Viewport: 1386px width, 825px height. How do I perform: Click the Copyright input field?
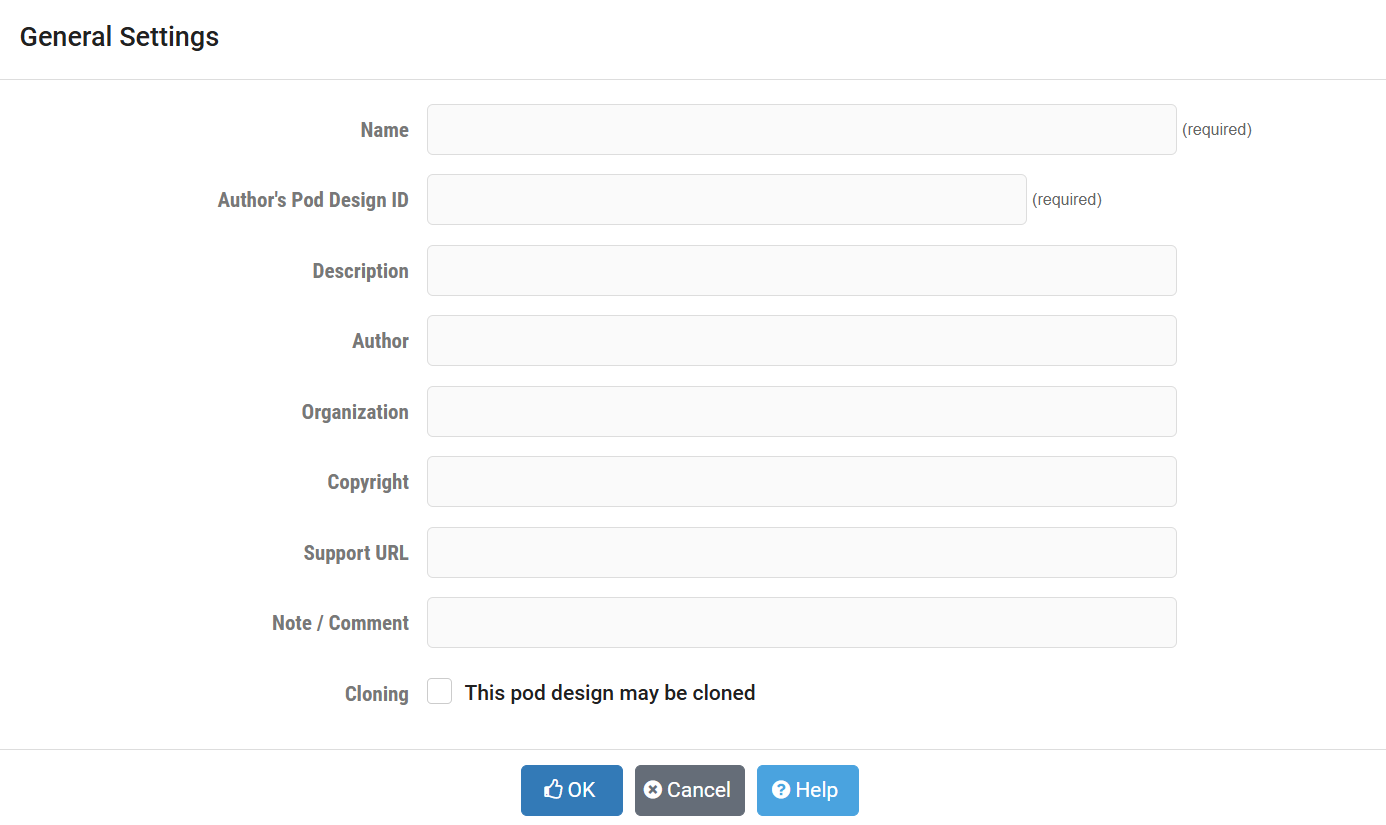pyautogui.click(x=800, y=481)
